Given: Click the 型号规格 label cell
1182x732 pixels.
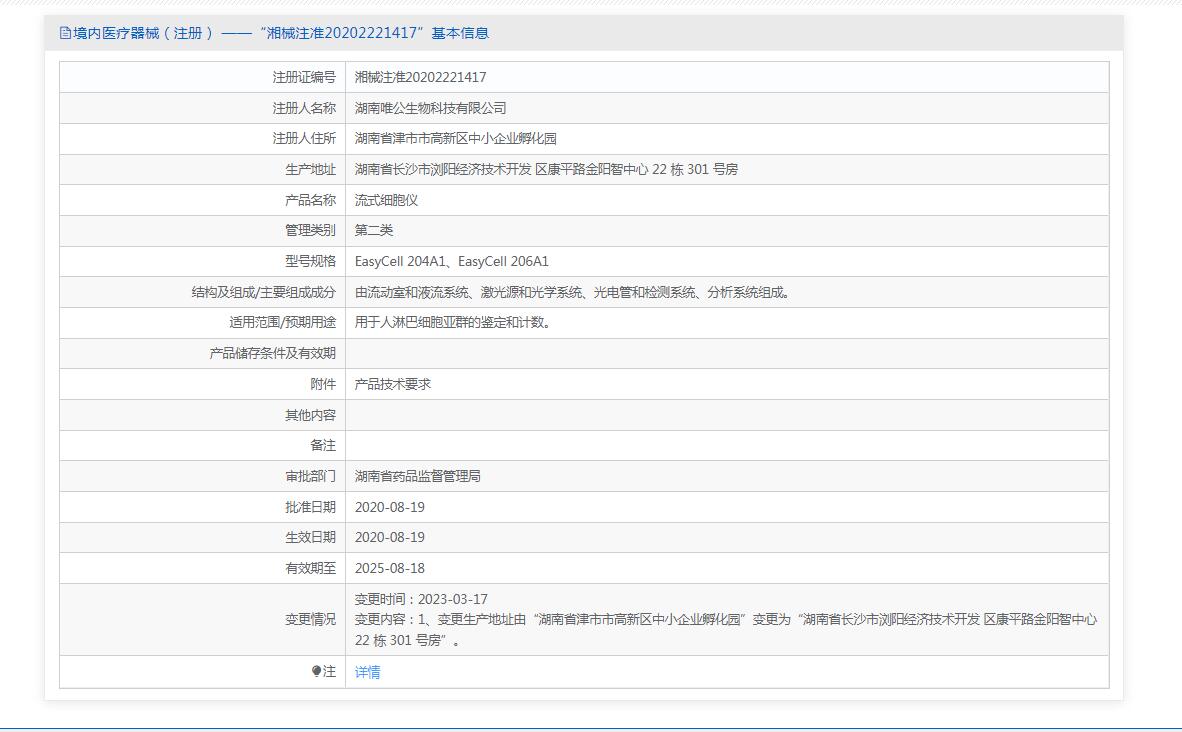Looking at the screenshot, I should pyautogui.click(x=203, y=262).
